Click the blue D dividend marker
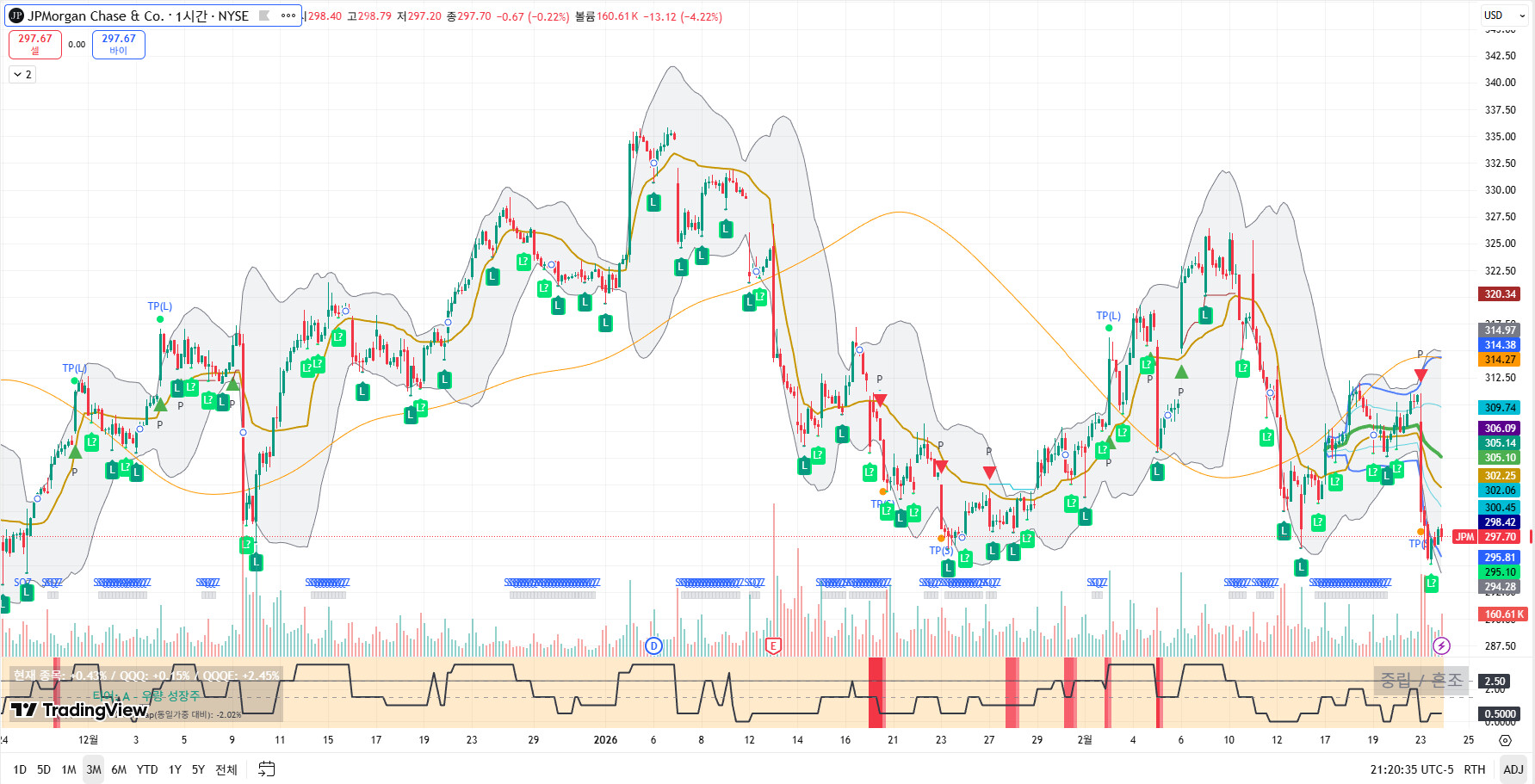 pos(653,645)
